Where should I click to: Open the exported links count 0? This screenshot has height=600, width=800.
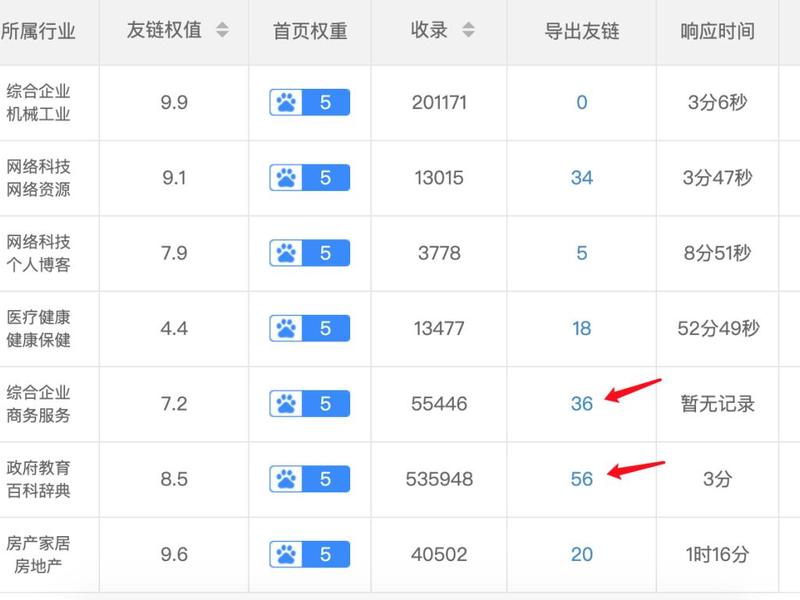point(582,103)
